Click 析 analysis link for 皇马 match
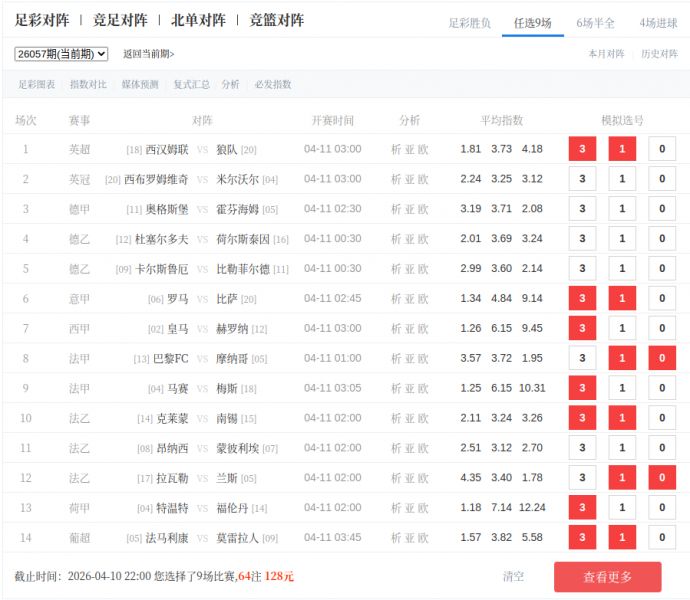Image resolution: width=690 pixels, height=600 pixels. tap(395, 329)
